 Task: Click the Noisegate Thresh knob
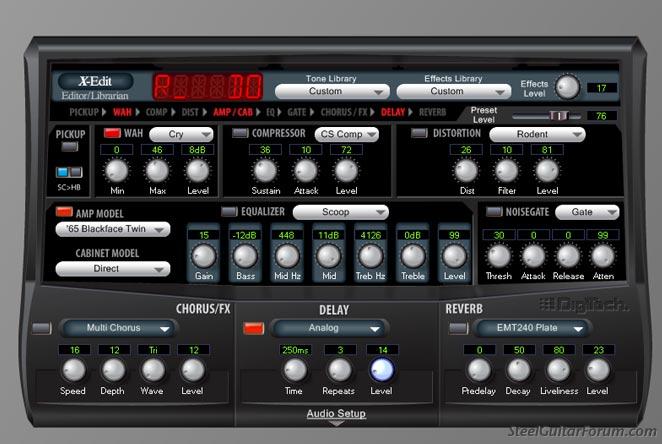tap(499, 256)
